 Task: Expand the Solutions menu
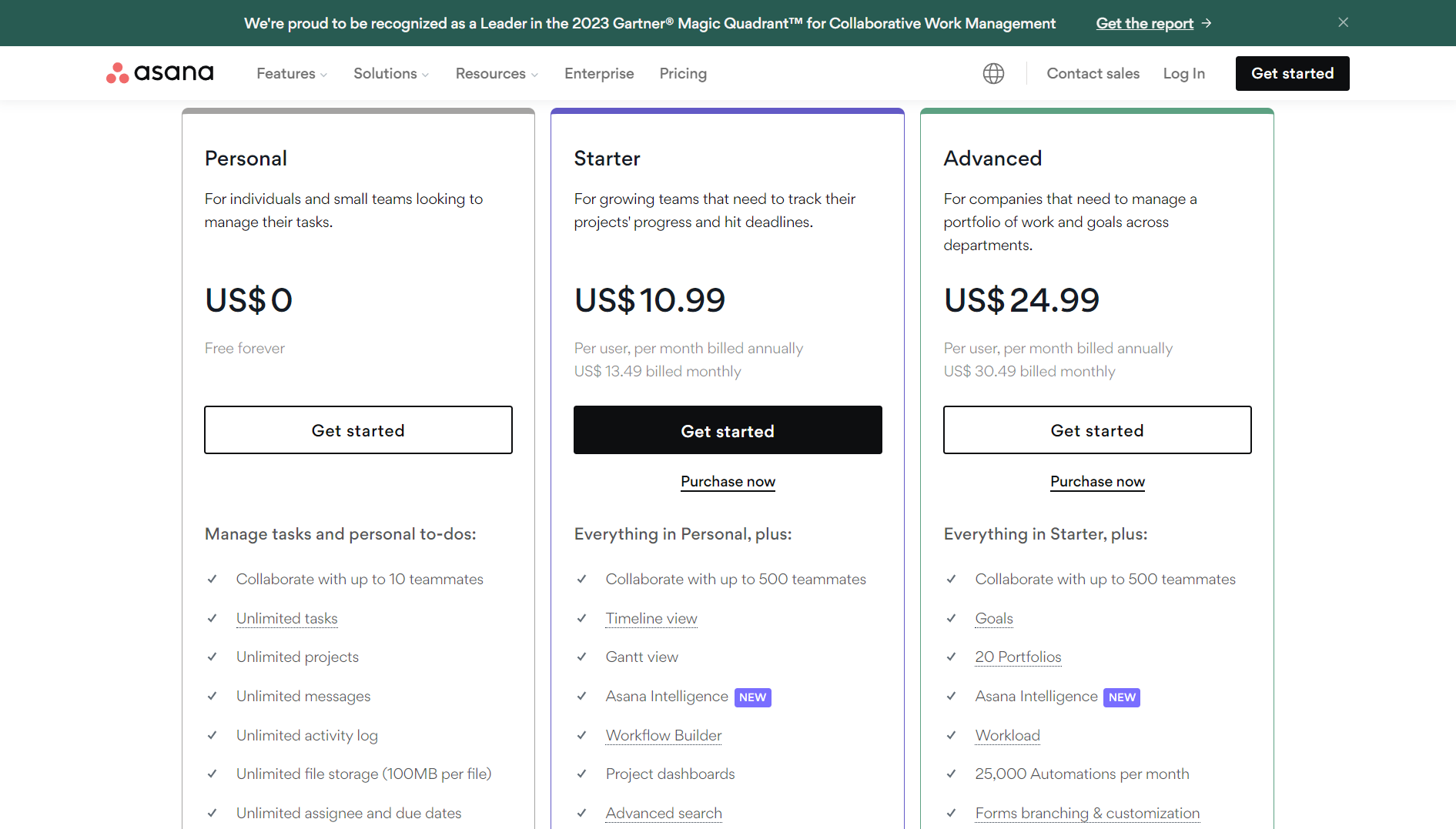pos(391,73)
